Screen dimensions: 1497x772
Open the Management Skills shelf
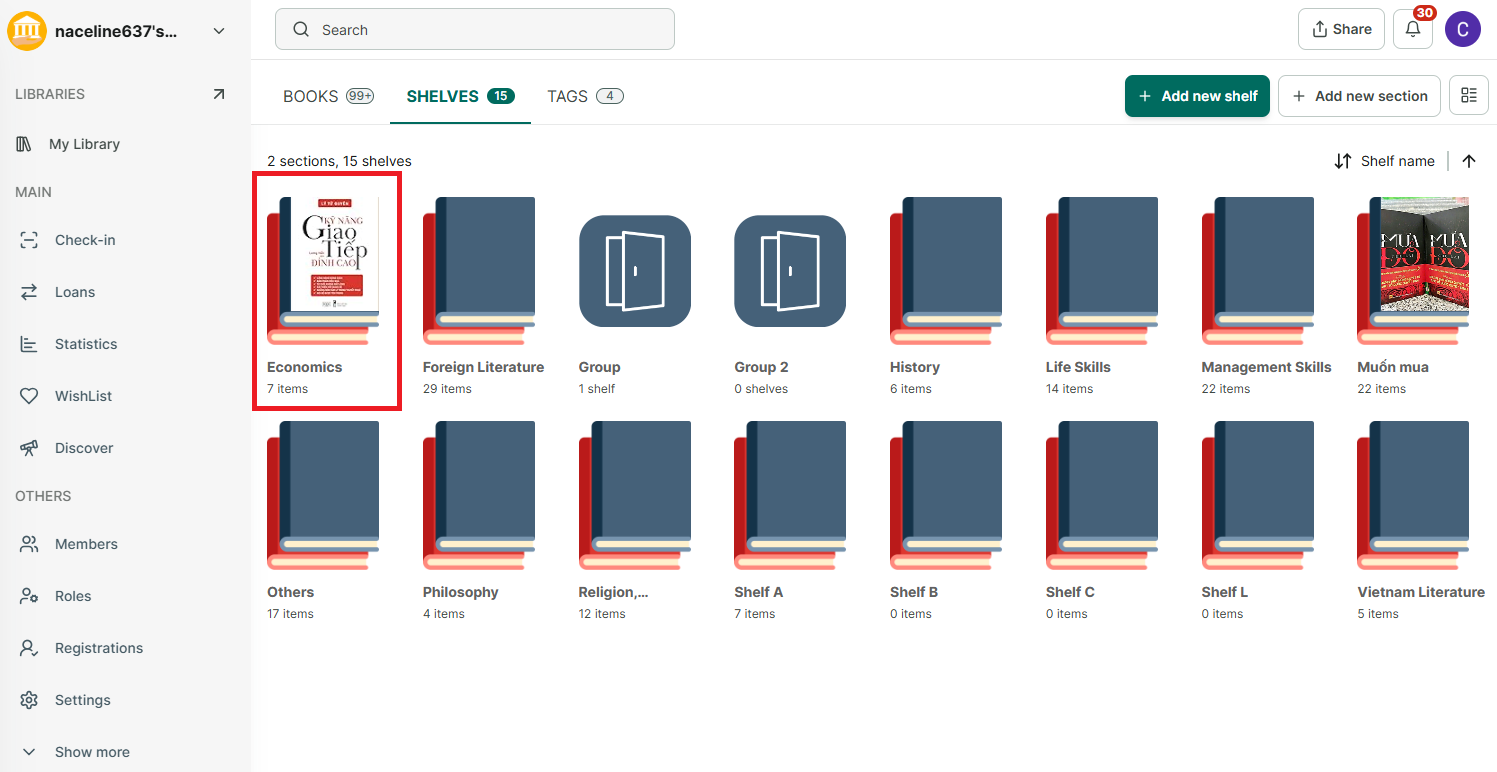pyautogui.click(x=1266, y=297)
